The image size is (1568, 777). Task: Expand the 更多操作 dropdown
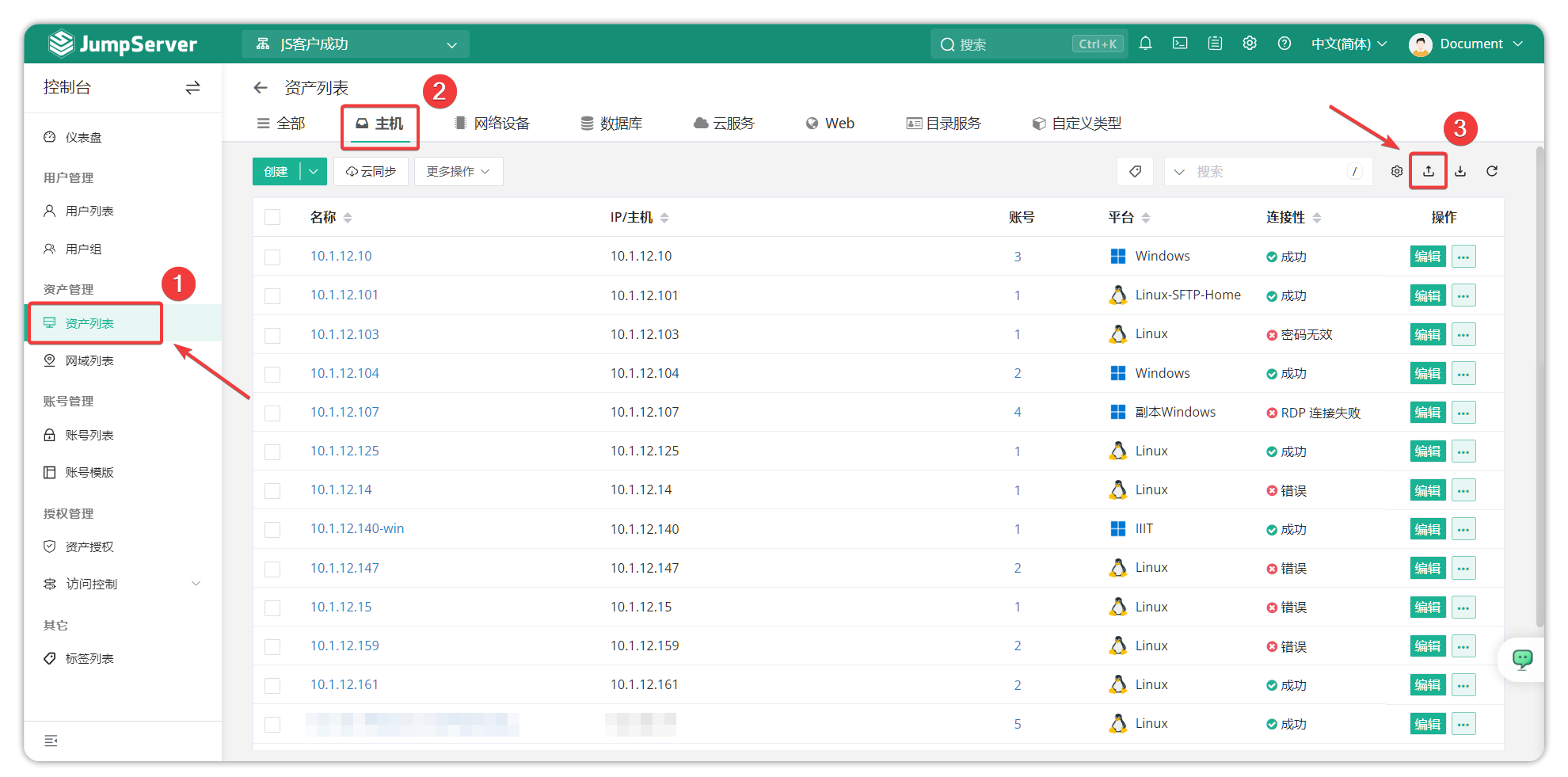(458, 171)
